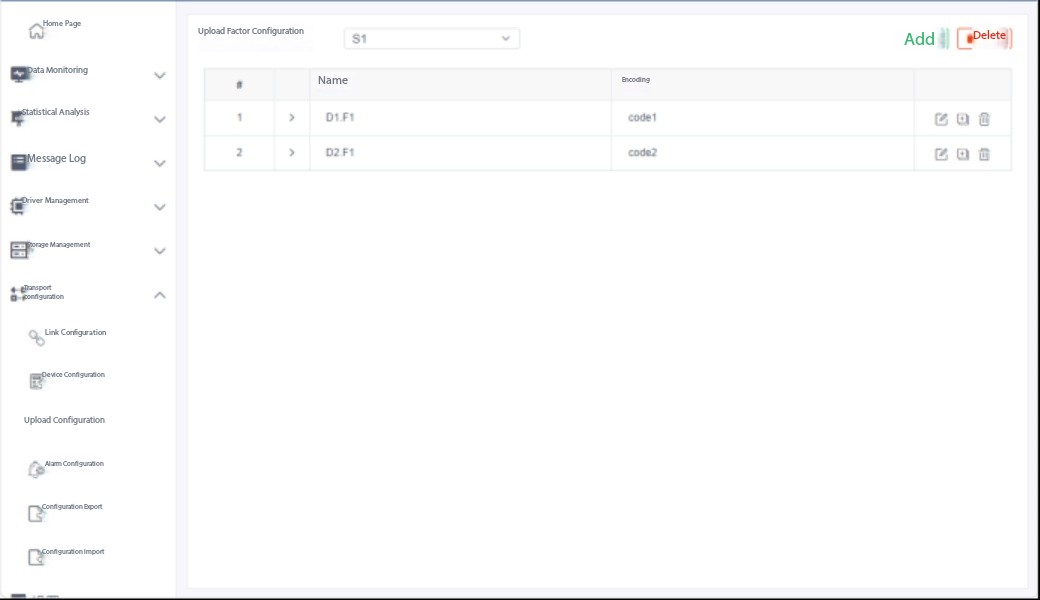Click the Storage Management server icon
The image size is (1040, 600).
(19, 250)
